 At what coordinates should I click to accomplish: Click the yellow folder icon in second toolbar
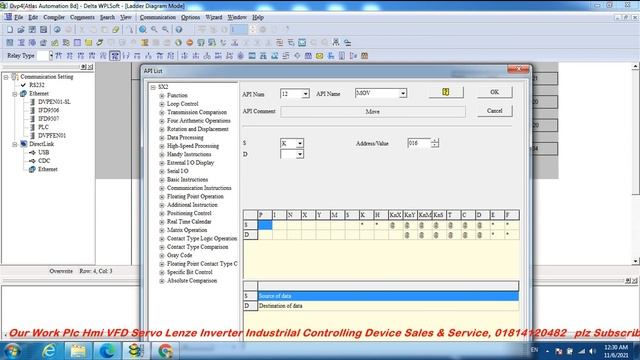[x=88, y=42]
